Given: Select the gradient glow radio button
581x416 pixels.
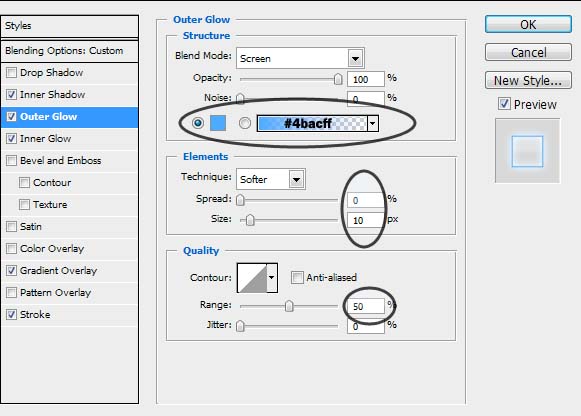Looking at the screenshot, I should (245, 123).
